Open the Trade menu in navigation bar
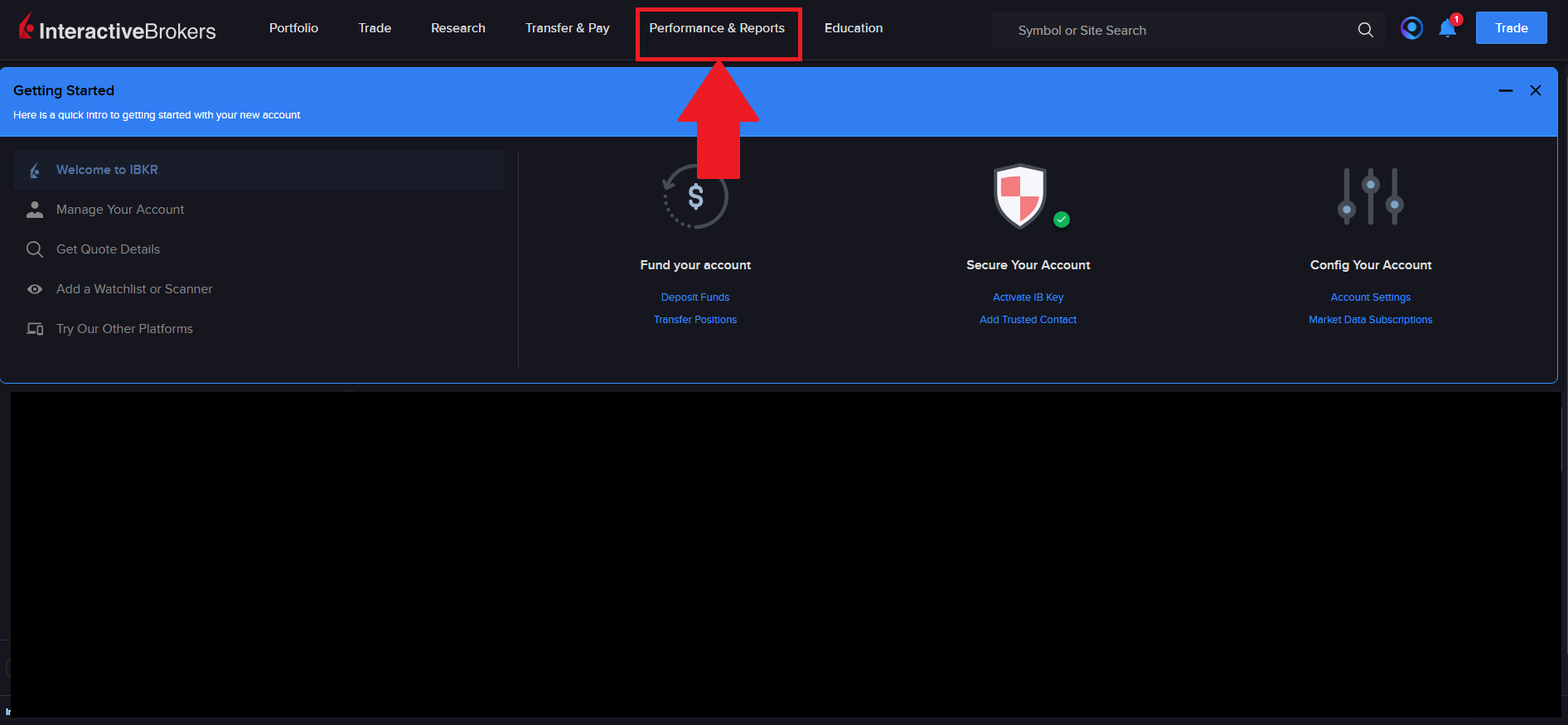Viewport: 1568px width, 725px height. (x=375, y=28)
